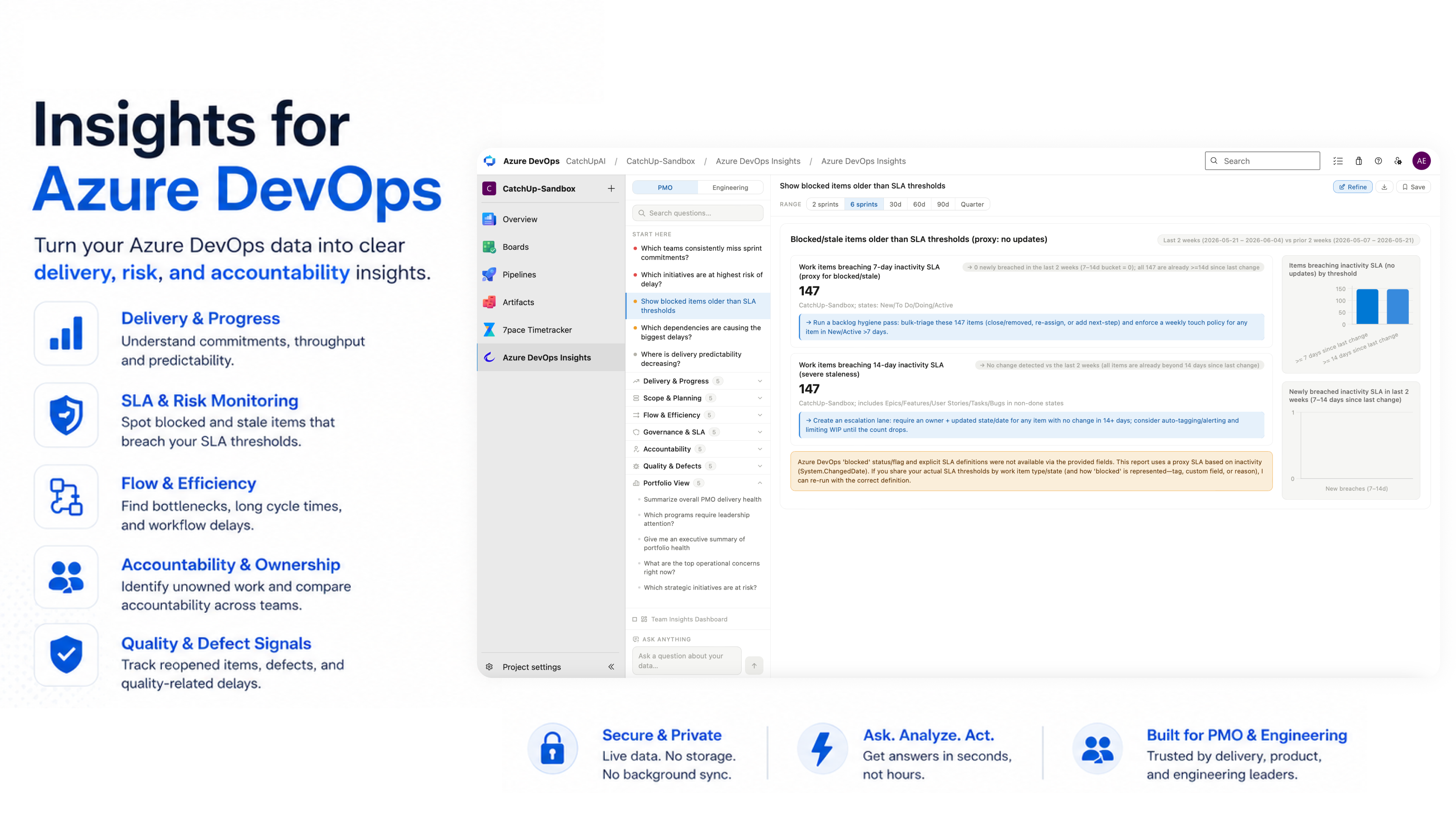Viewport: 1456px width, 819px height.
Task: Open 'Summarize overall PMO delivery health'
Action: click(702, 500)
